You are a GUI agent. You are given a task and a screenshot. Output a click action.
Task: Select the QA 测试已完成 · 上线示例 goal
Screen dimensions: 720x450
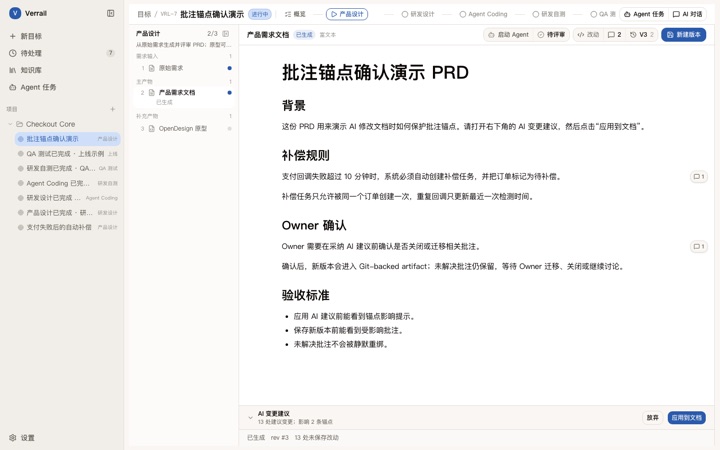68,153
